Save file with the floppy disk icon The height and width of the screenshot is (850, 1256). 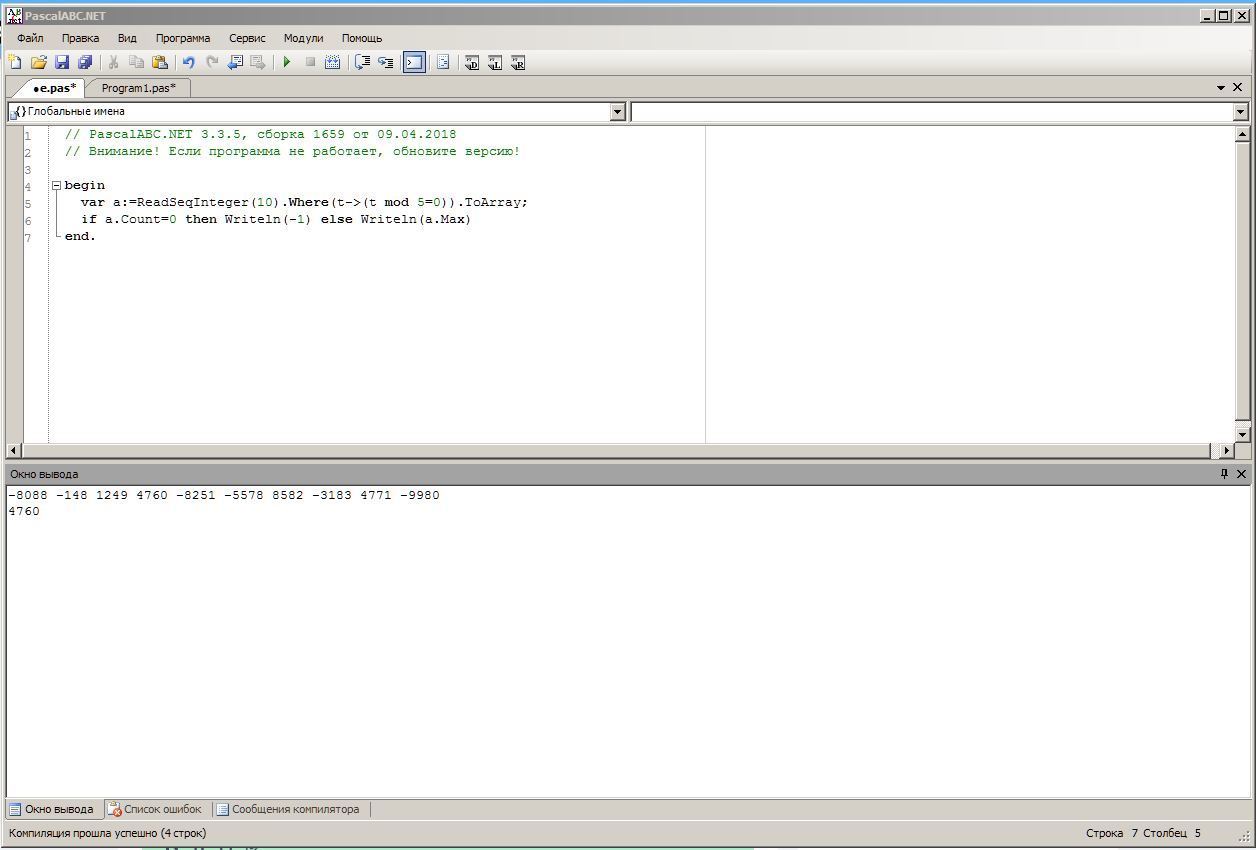pos(62,63)
